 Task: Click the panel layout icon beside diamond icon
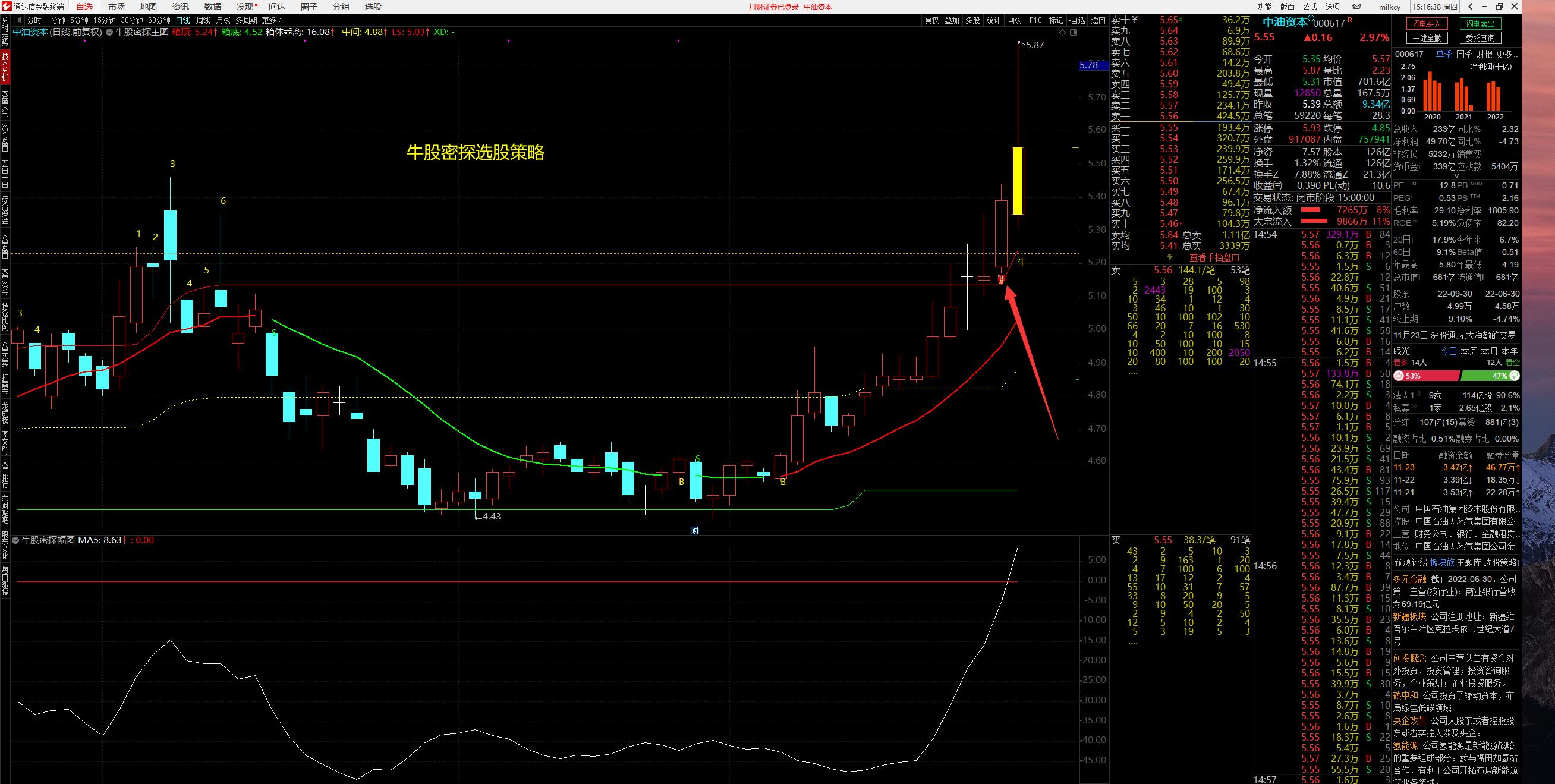[x=1074, y=33]
